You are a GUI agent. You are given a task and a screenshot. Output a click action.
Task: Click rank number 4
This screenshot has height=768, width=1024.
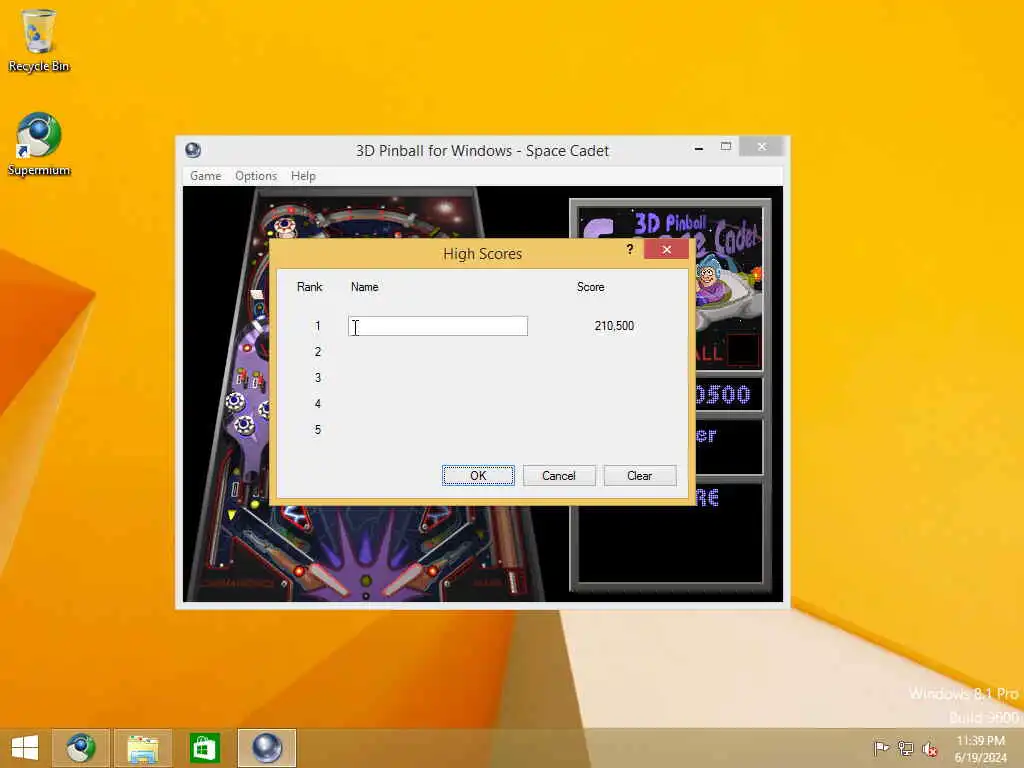(318, 404)
